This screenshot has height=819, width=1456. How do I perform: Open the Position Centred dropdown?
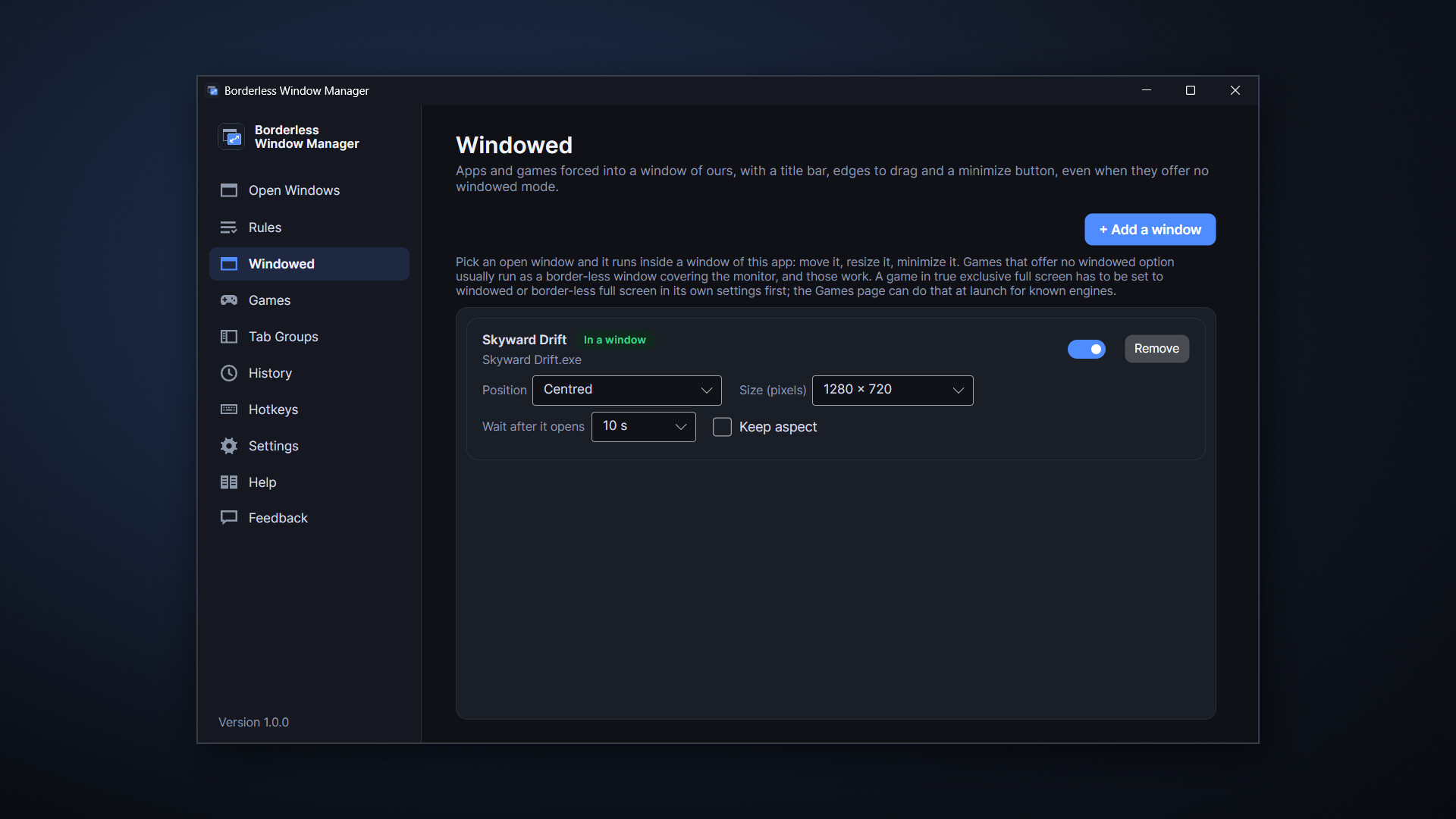click(627, 390)
